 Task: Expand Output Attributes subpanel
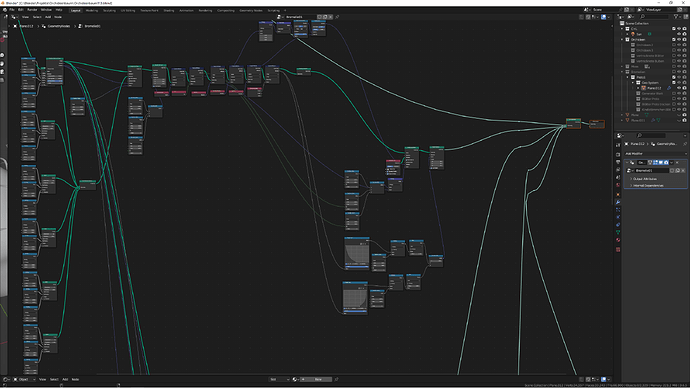[644, 179]
